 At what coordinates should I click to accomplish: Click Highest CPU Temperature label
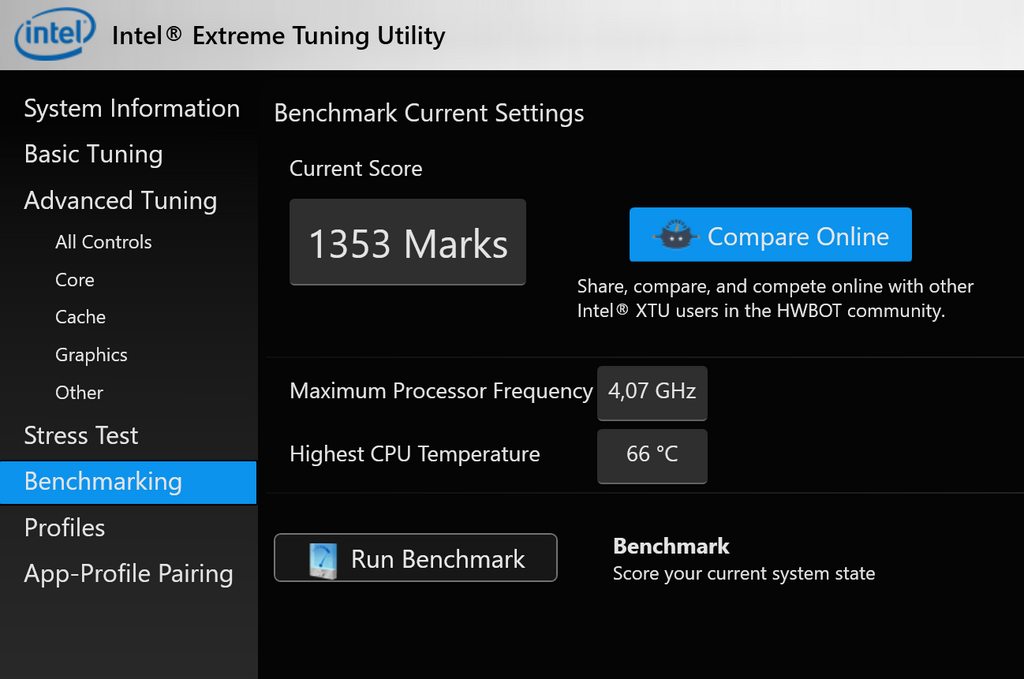click(x=415, y=454)
